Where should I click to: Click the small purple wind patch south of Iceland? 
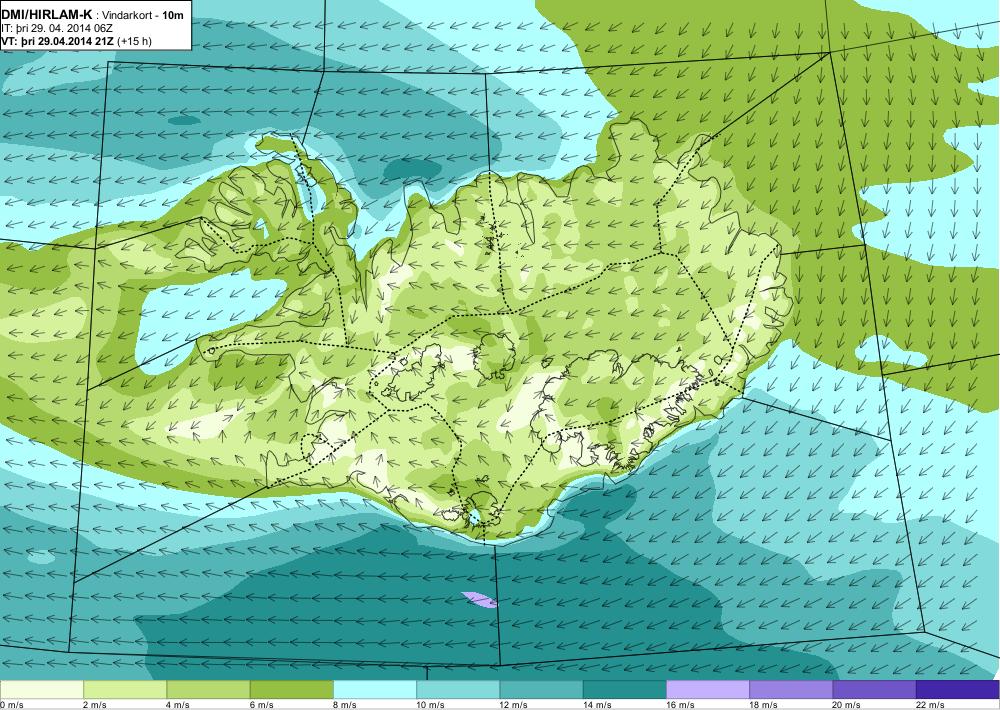point(479,600)
